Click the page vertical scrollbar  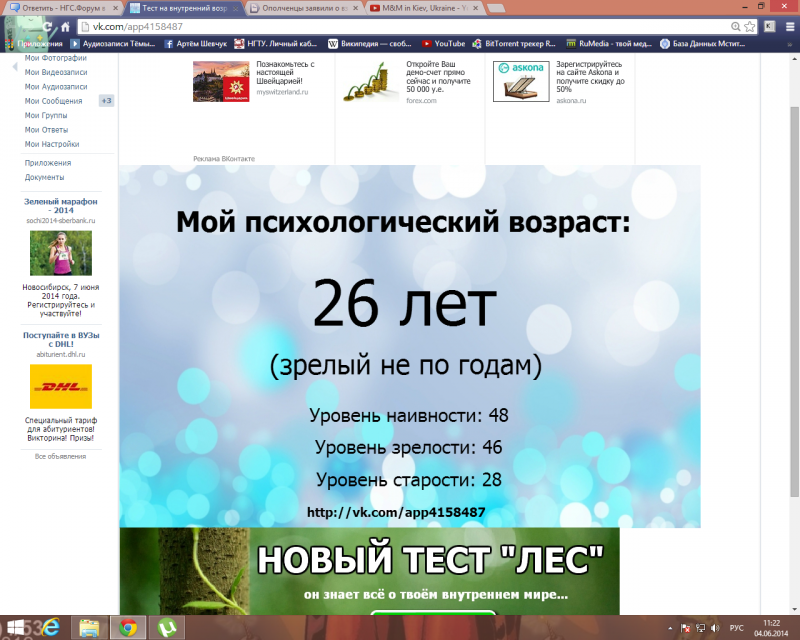[x=794, y=301]
